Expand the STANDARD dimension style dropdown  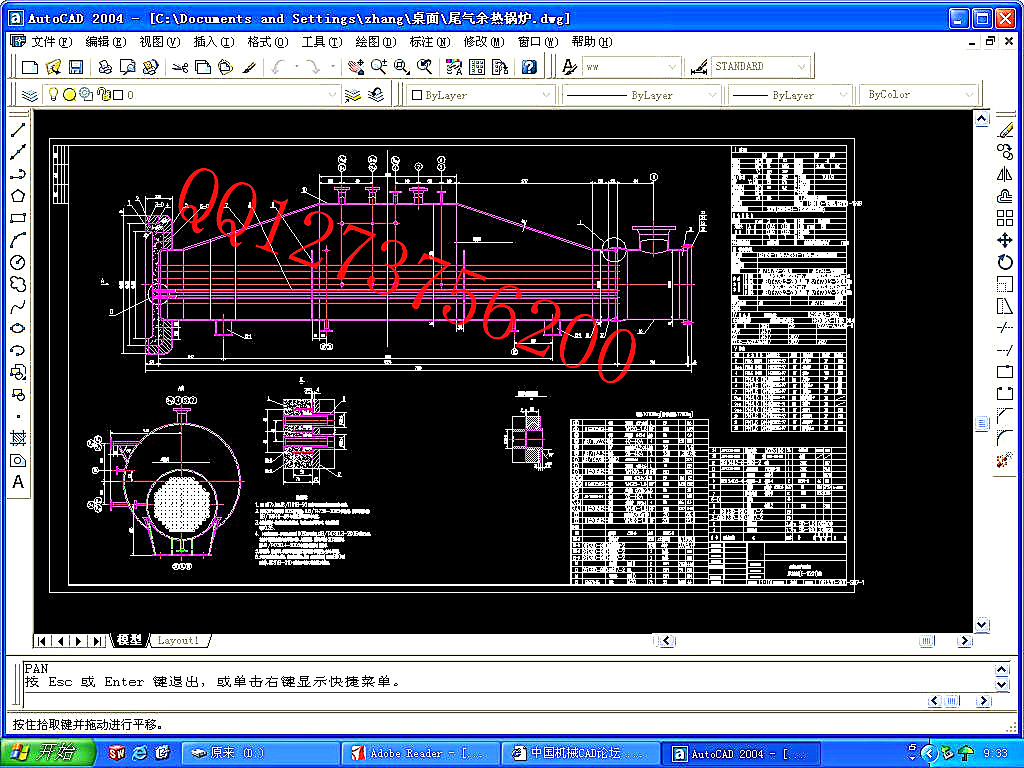802,67
